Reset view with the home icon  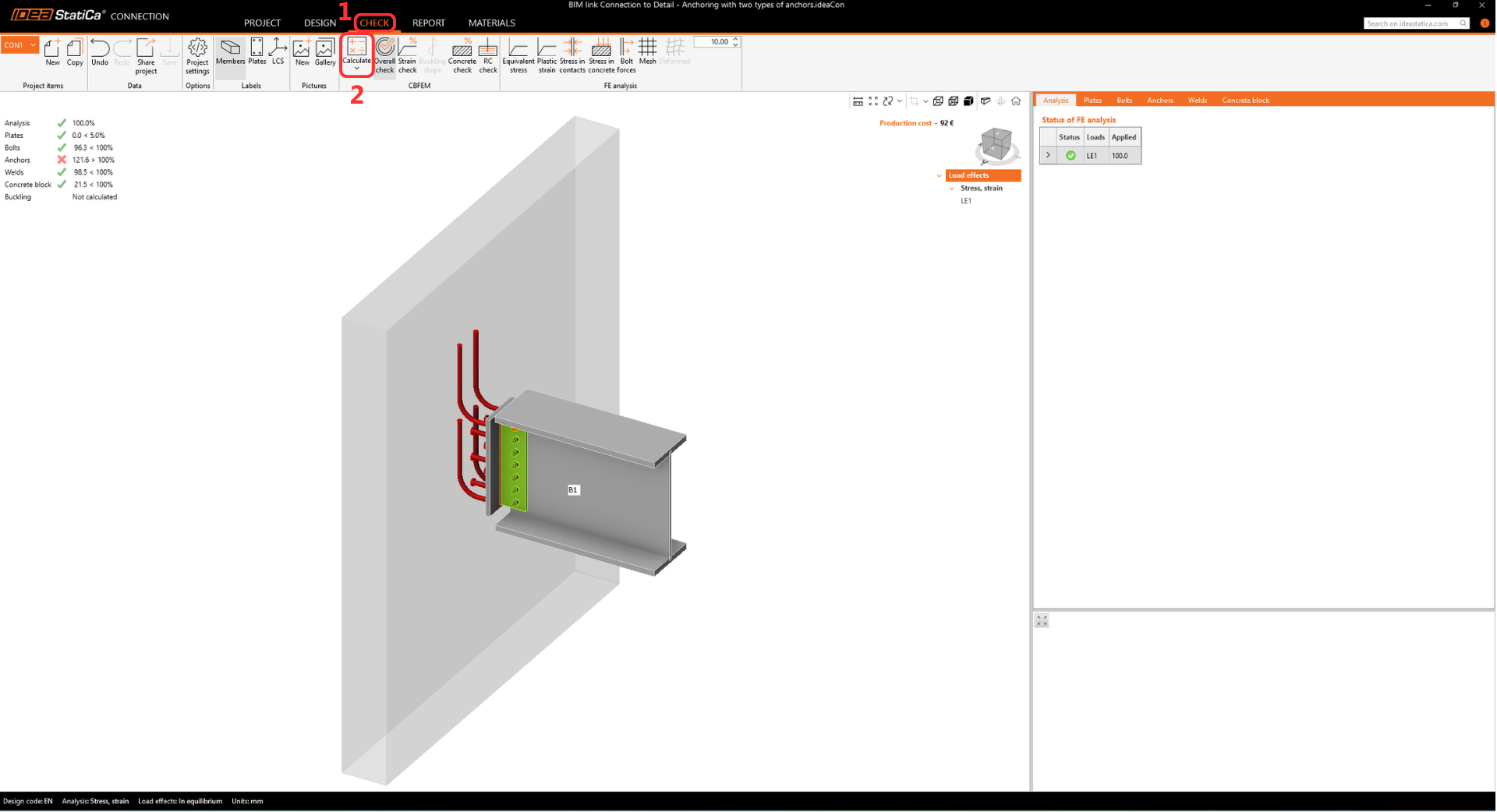pos(1016,101)
